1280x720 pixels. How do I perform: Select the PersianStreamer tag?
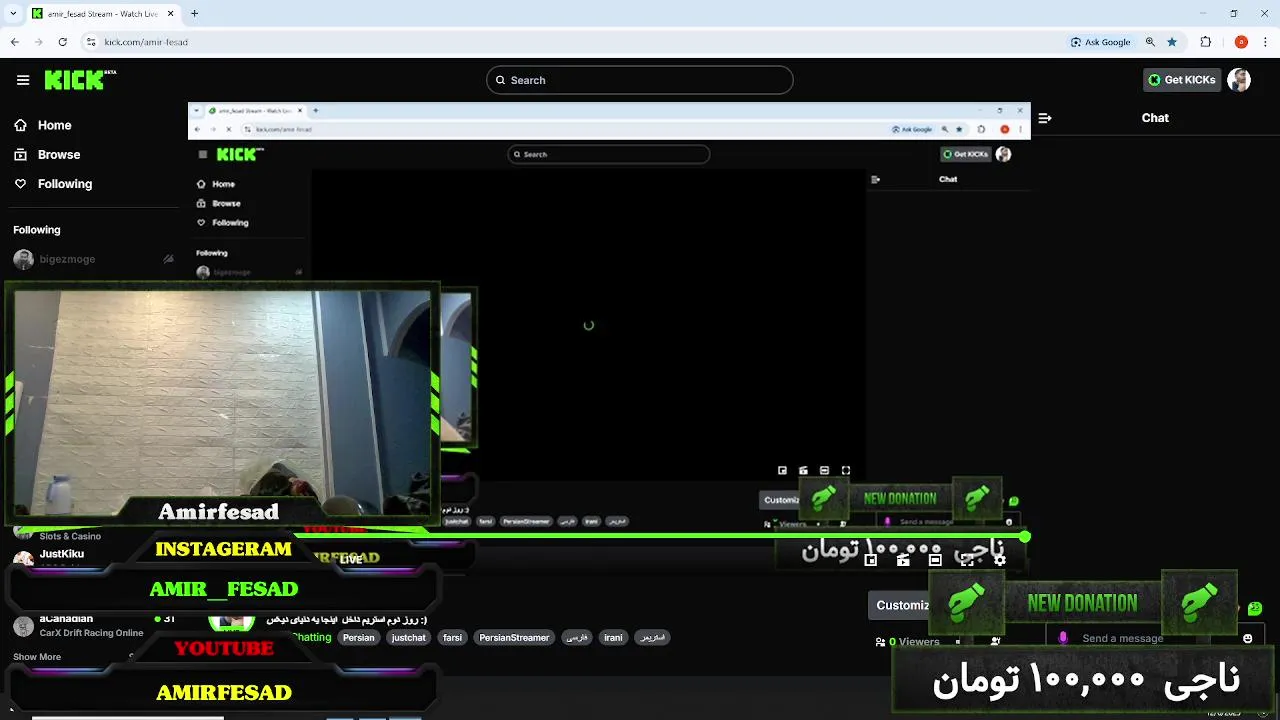[x=514, y=638]
